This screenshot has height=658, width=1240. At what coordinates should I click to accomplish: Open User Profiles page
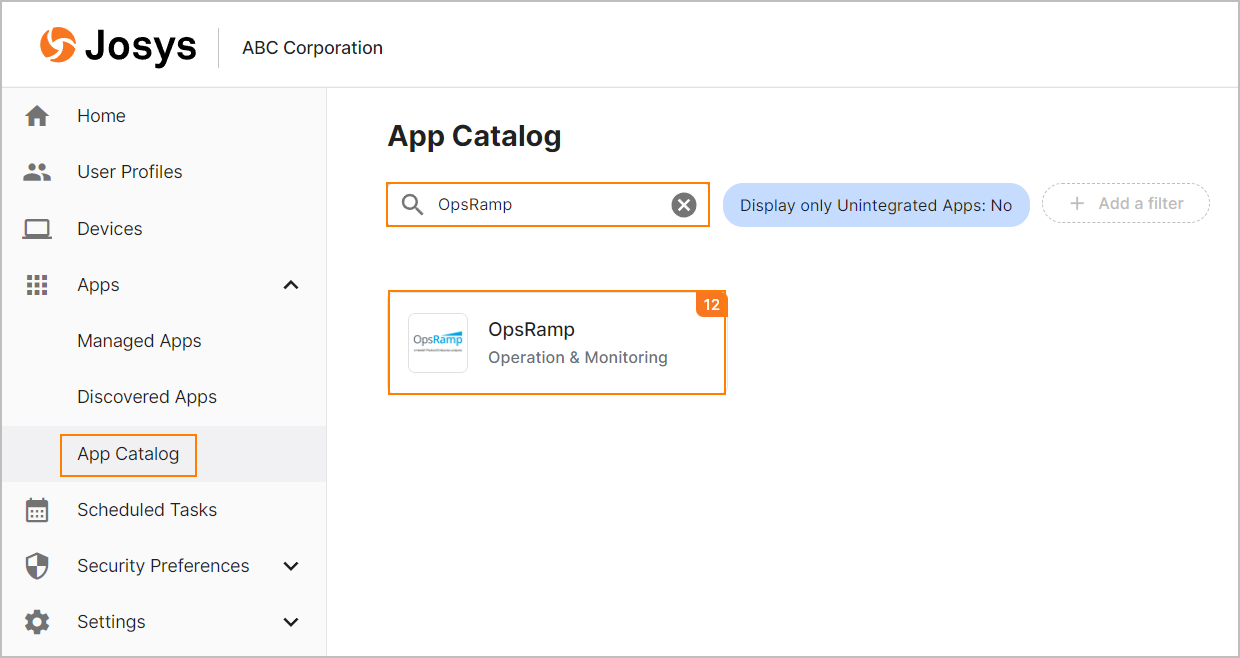[130, 172]
